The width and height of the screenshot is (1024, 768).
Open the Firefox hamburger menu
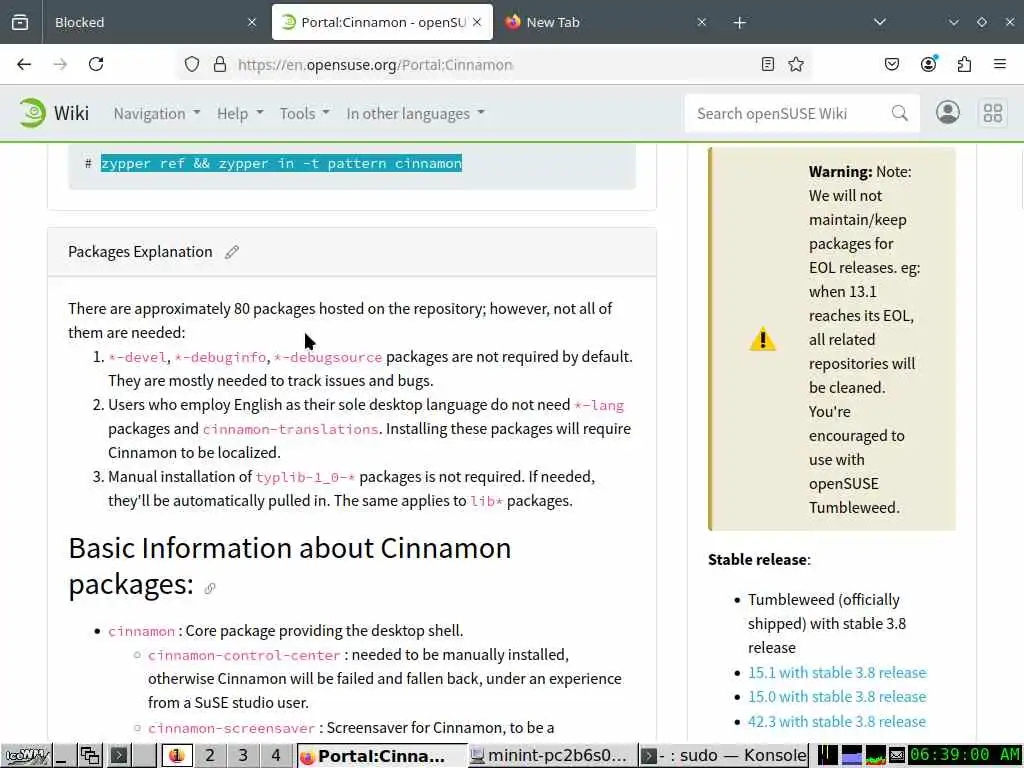(1000, 64)
